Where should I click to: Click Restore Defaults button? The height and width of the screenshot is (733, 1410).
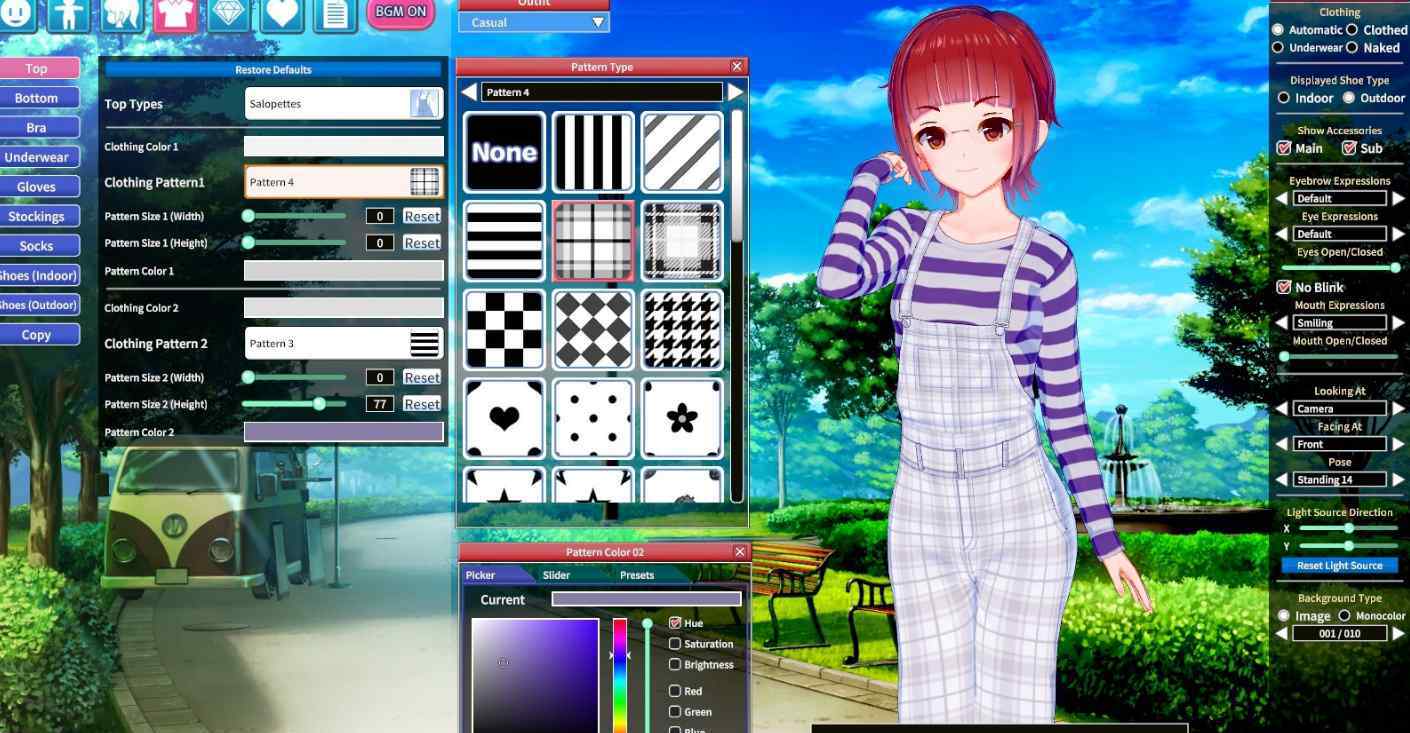273,70
